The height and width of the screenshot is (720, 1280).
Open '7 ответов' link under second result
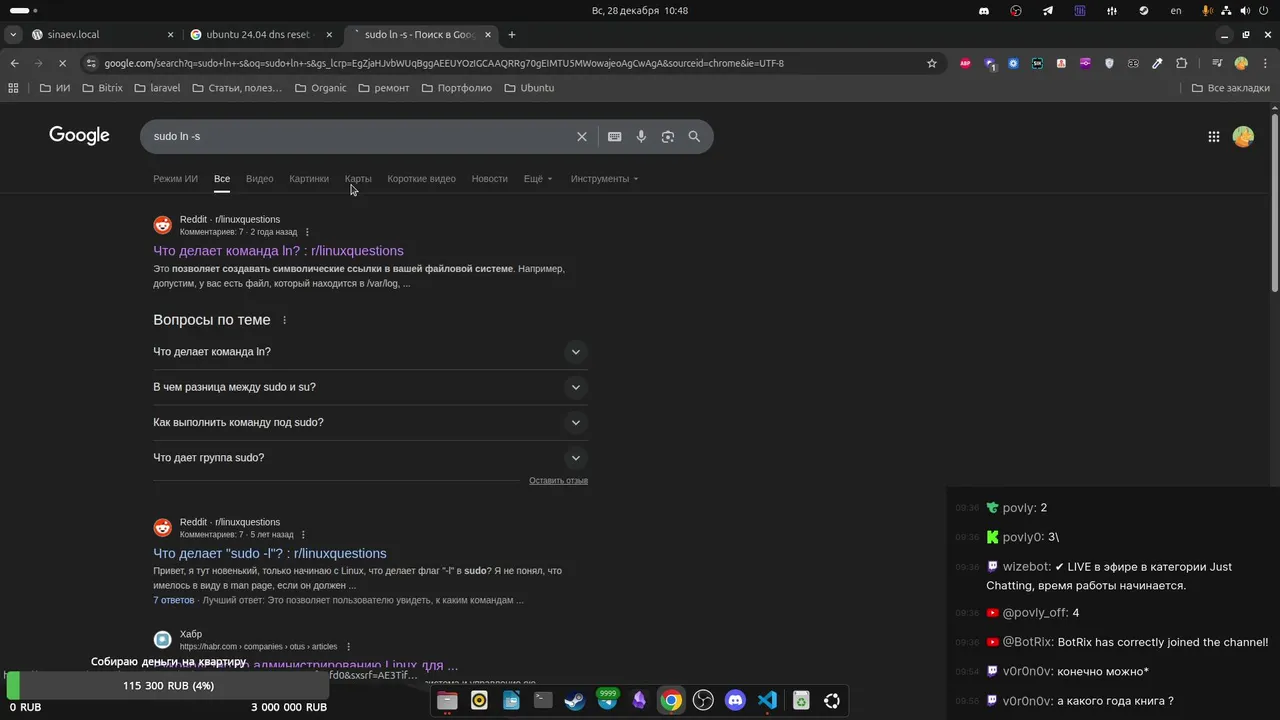point(174,600)
